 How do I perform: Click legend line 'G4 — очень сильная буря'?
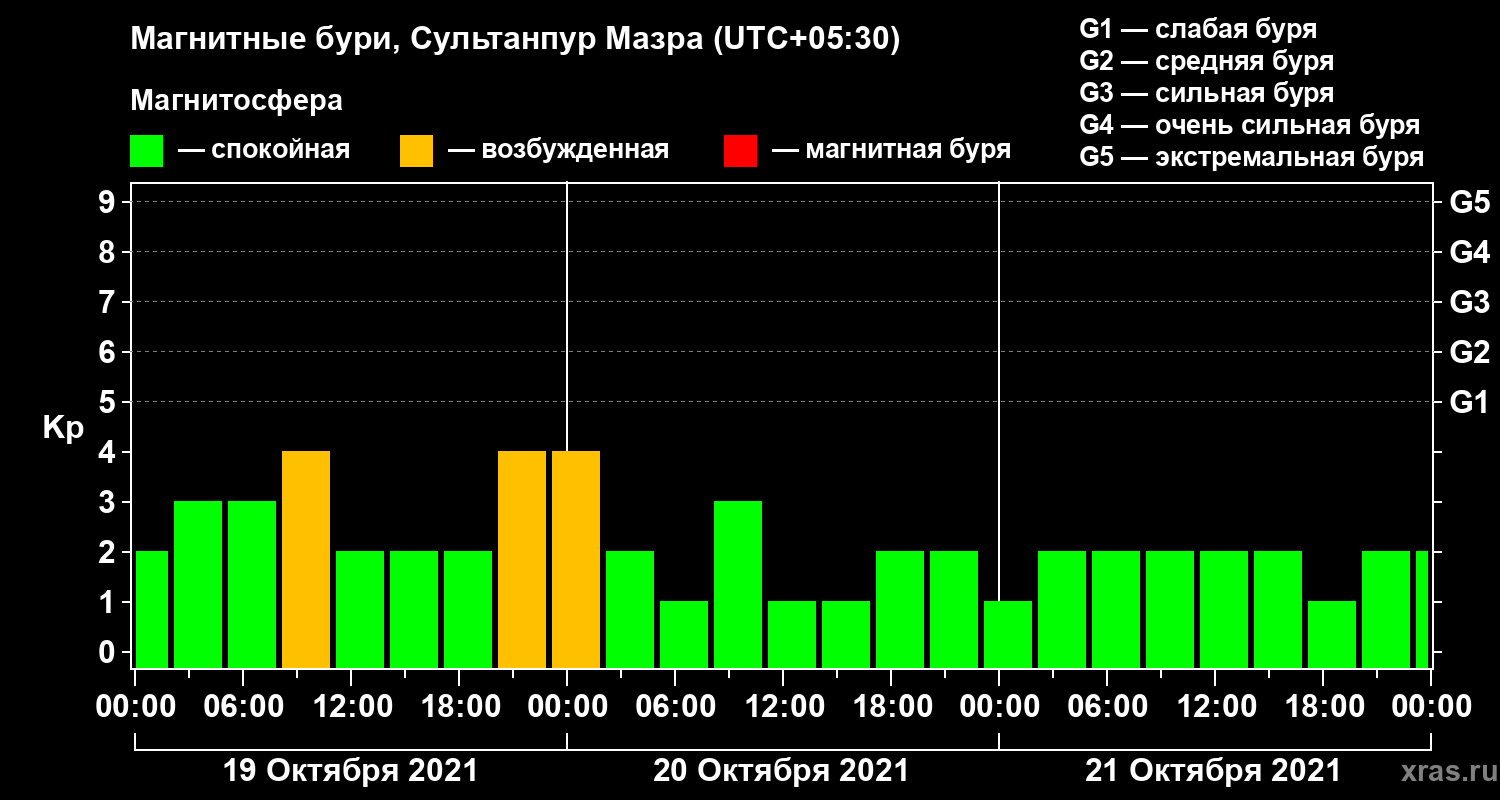(1250, 125)
